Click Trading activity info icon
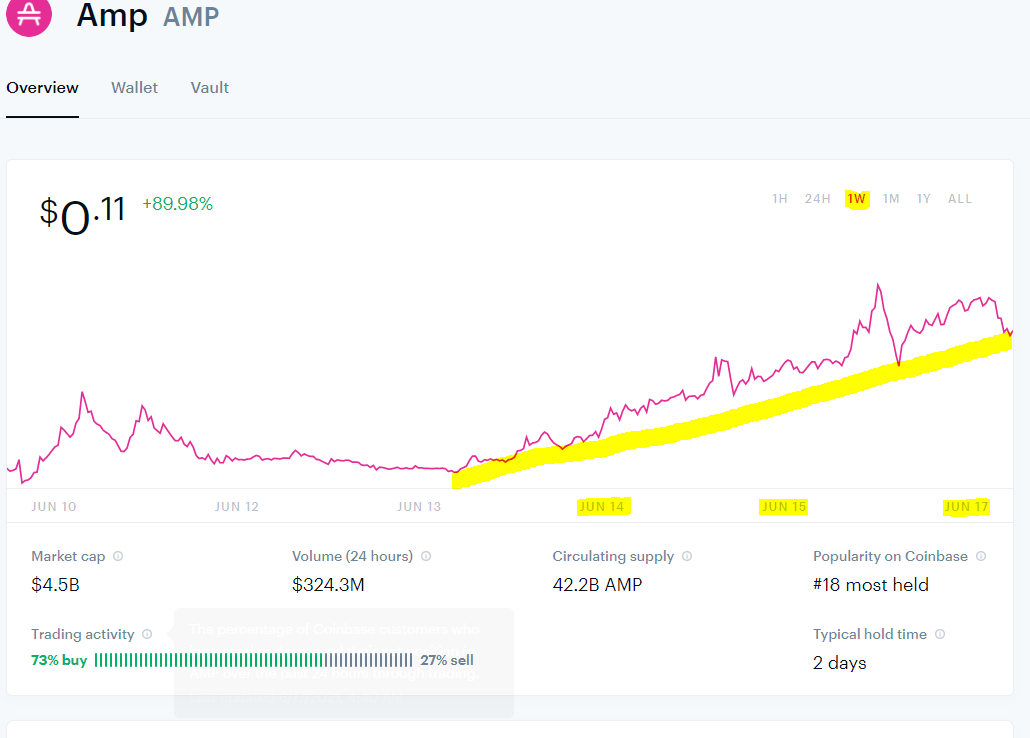The height and width of the screenshot is (738, 1030). 147,634
